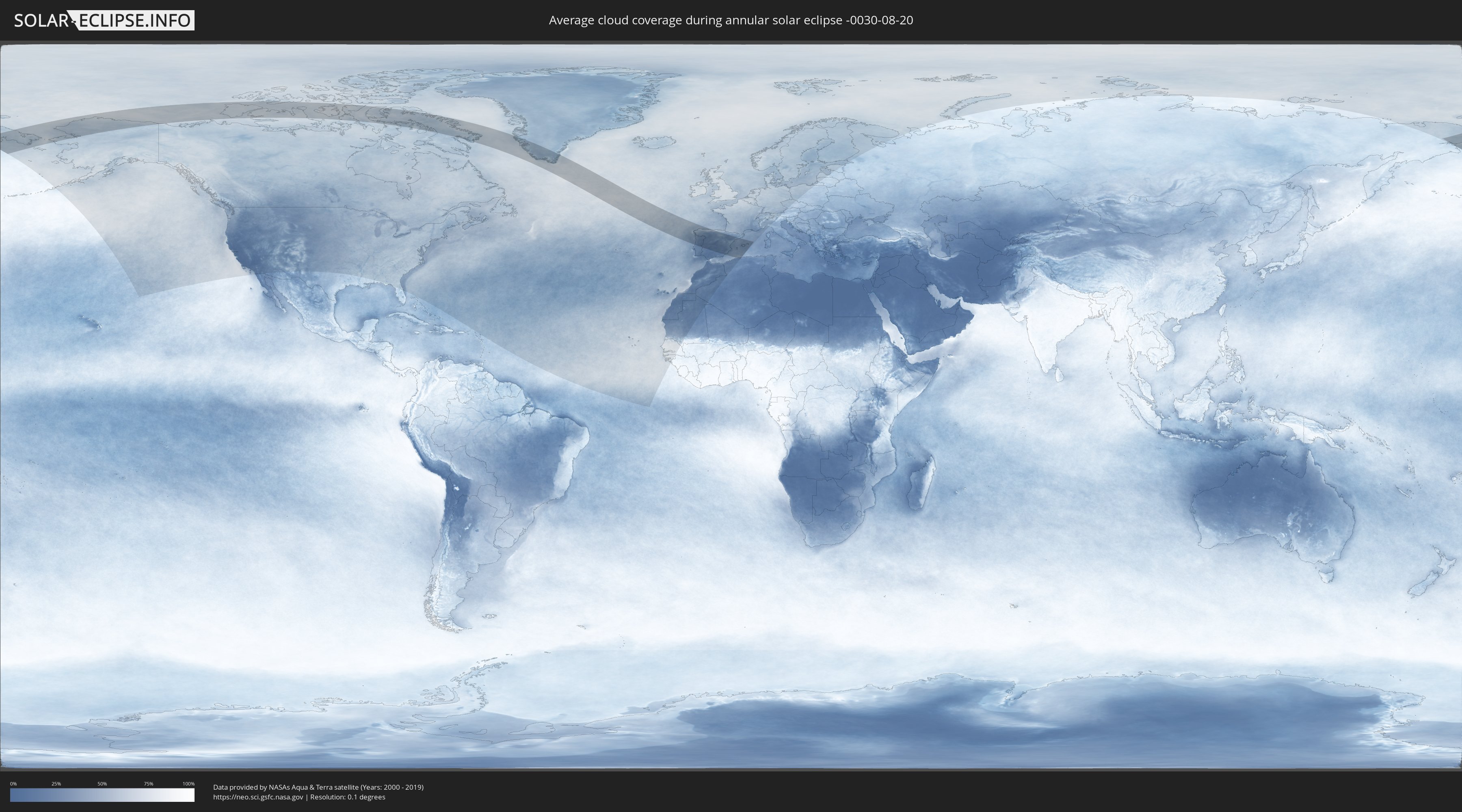This screenshot has width=1462, height=812.
Task: Click the 25% legend label
Action: (x=56, y=784)
